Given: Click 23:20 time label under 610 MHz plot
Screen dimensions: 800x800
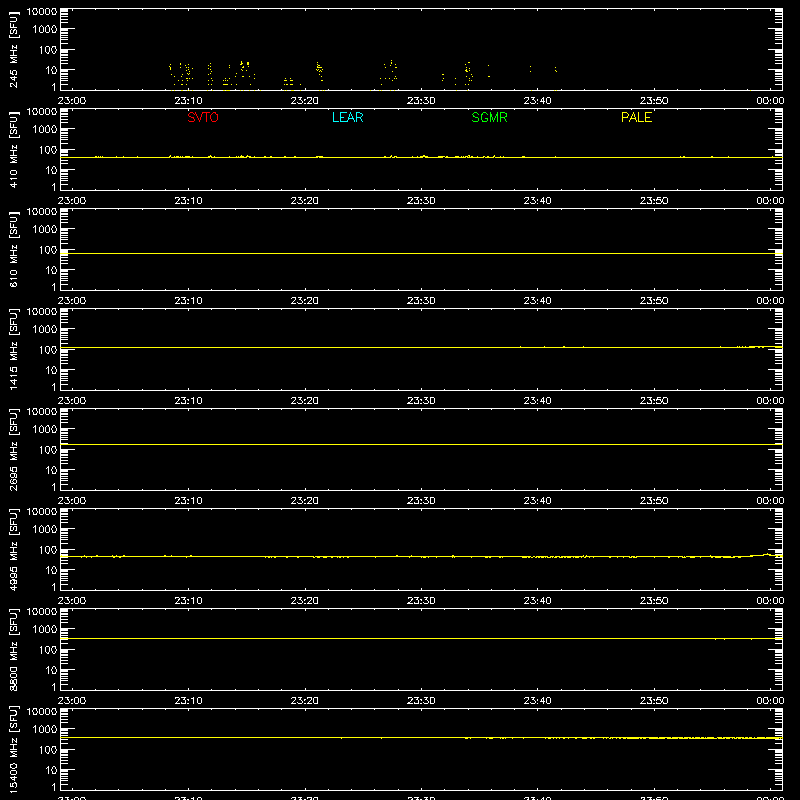Looking at the screenshot, I should (x=305, y=301).
